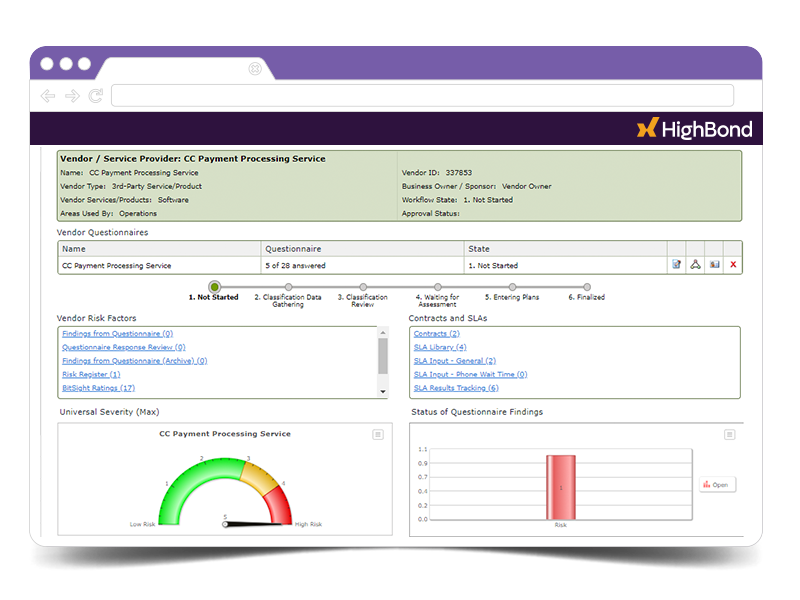The image size is (800, 600).
Task: Delete questionnaire with the red X icon
Action: pos(733,264)
